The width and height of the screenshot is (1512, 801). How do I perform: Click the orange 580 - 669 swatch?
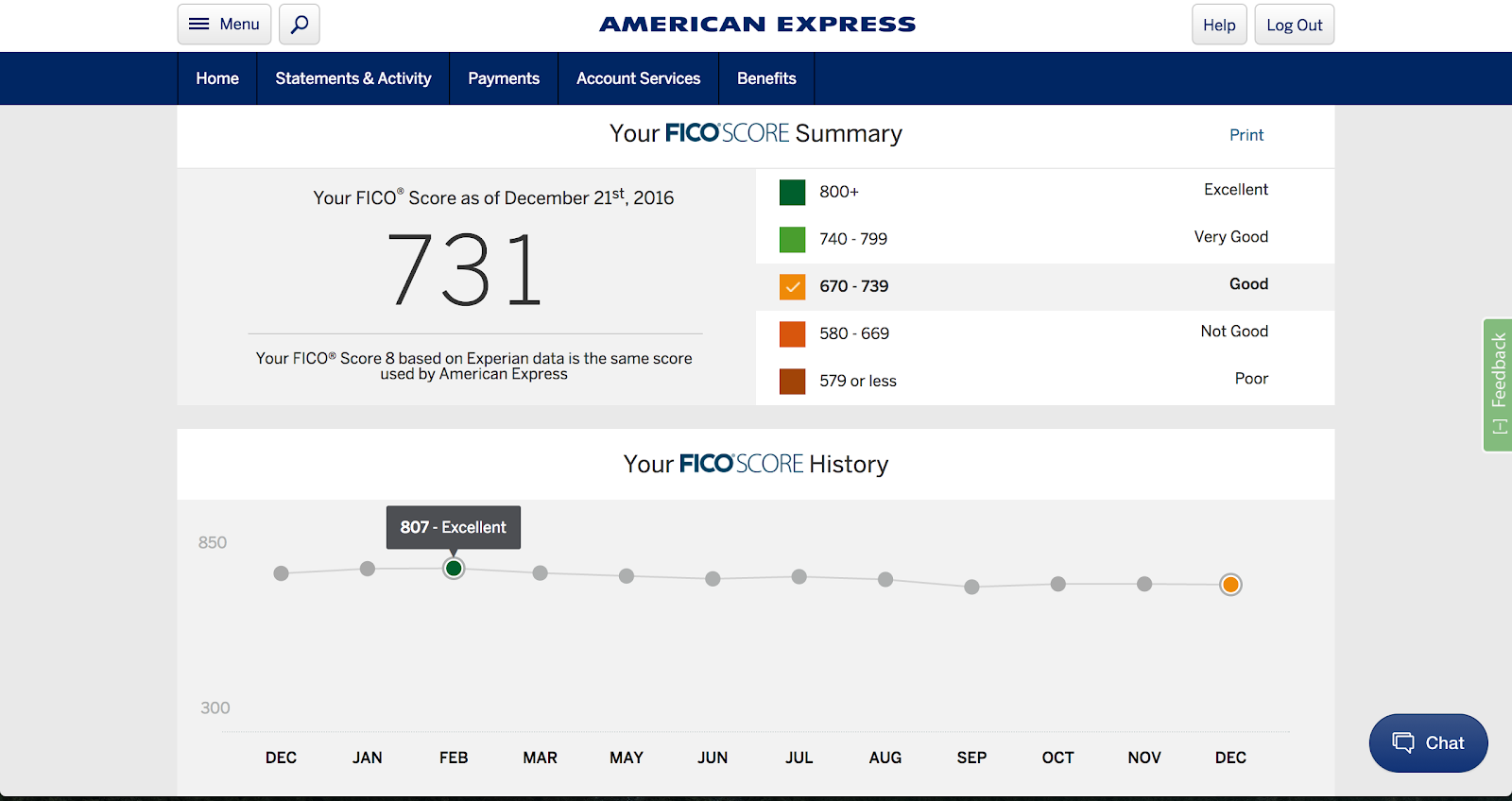[792, 333]
